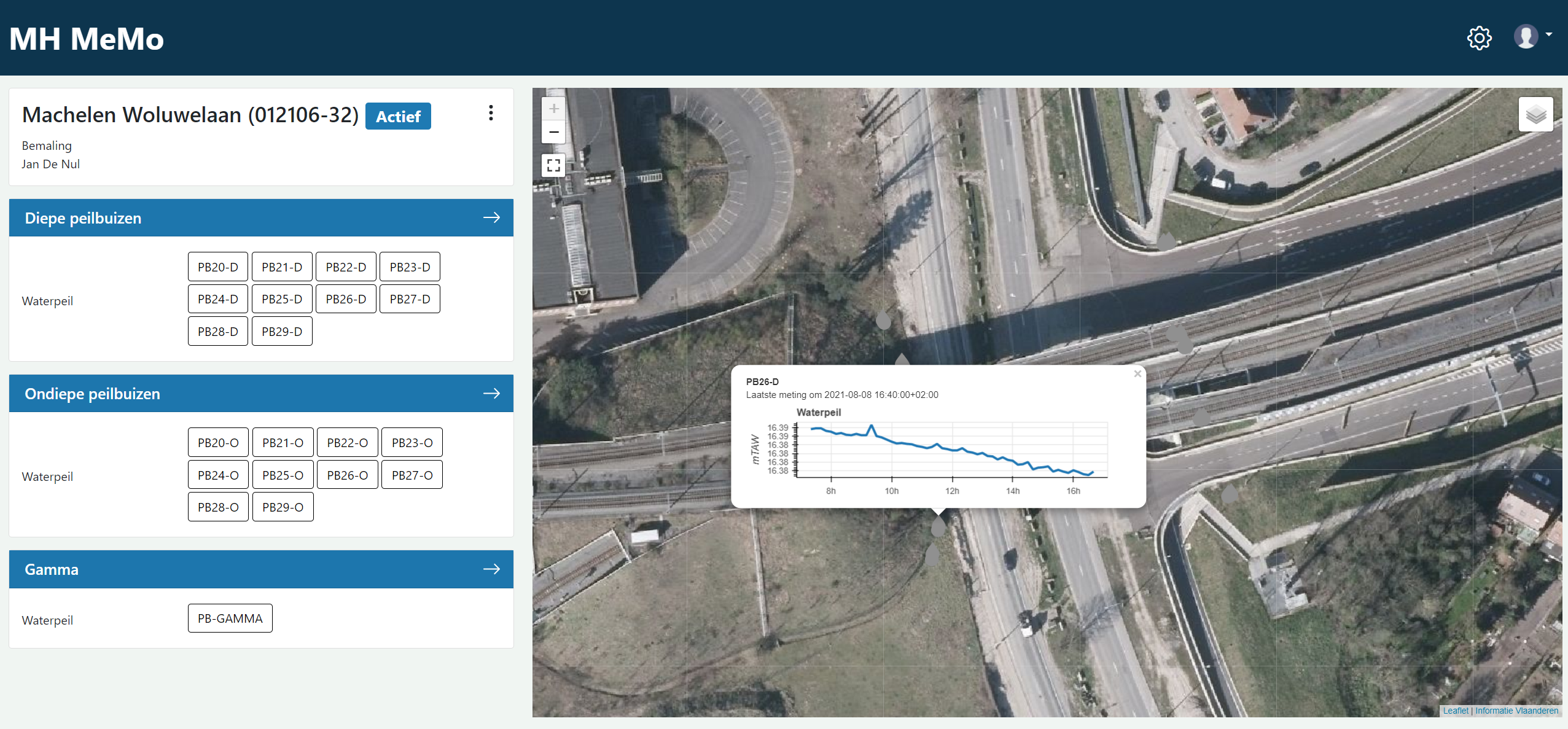Open the settings gear icon
The width and height of the screenshot is (1568, 729).
tap(1479, 38)
